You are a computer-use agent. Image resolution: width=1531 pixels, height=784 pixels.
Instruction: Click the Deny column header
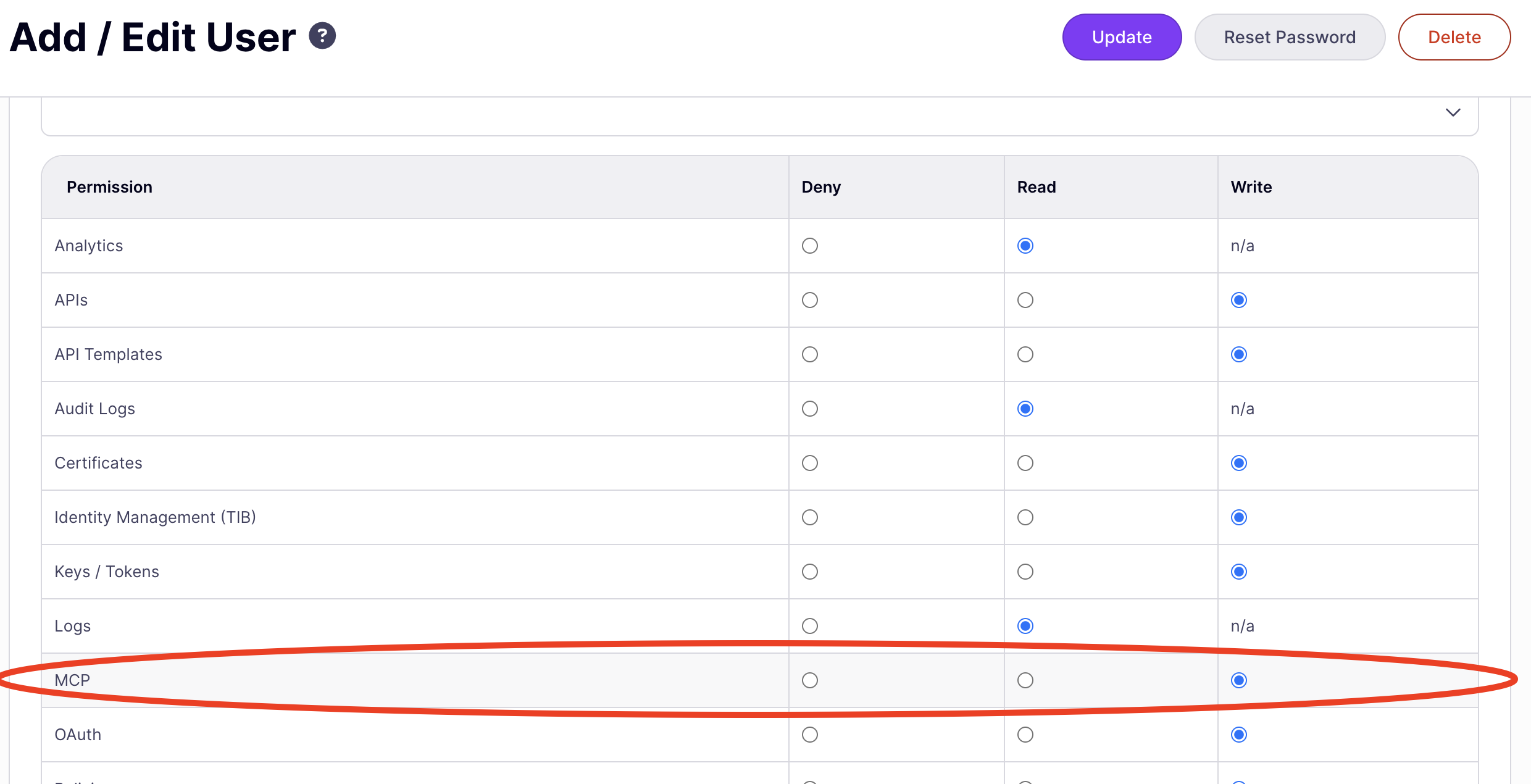821,187
